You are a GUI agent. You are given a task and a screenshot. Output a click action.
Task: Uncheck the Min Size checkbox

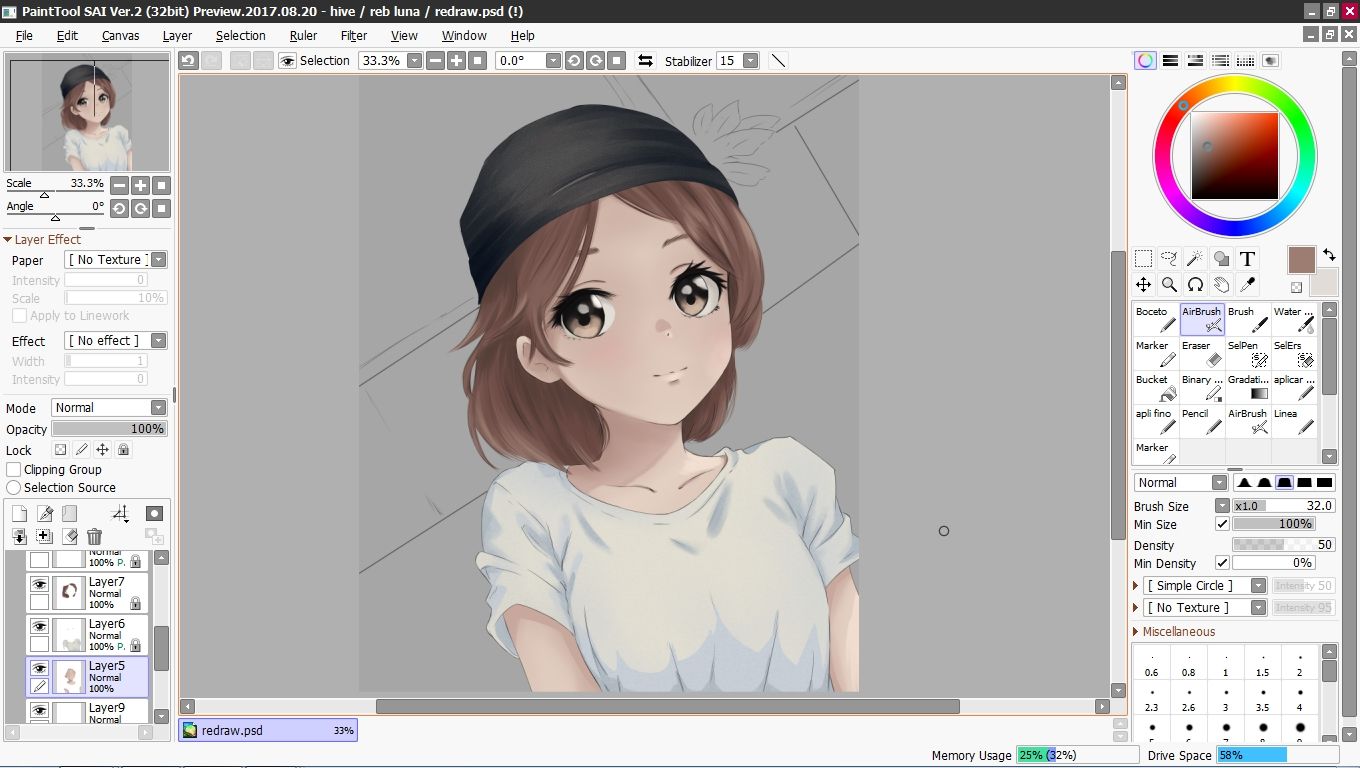point(1222,524)
